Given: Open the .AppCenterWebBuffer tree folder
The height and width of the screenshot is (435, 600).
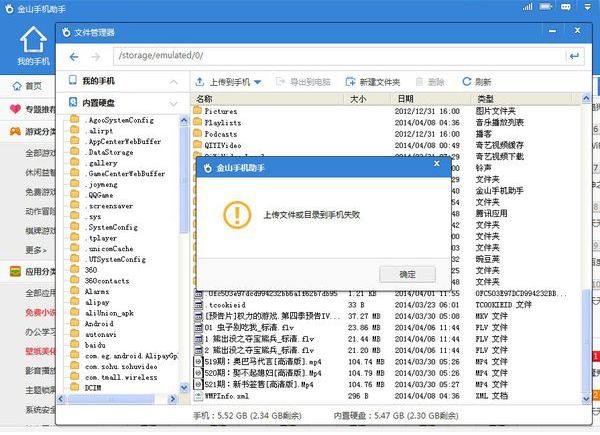Looking at the screenshot, I should pos(116,142).
